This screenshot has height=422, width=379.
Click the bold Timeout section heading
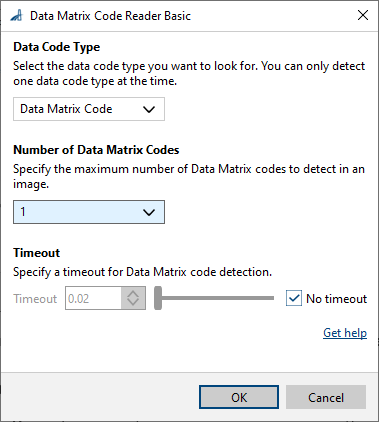point(36,253)
